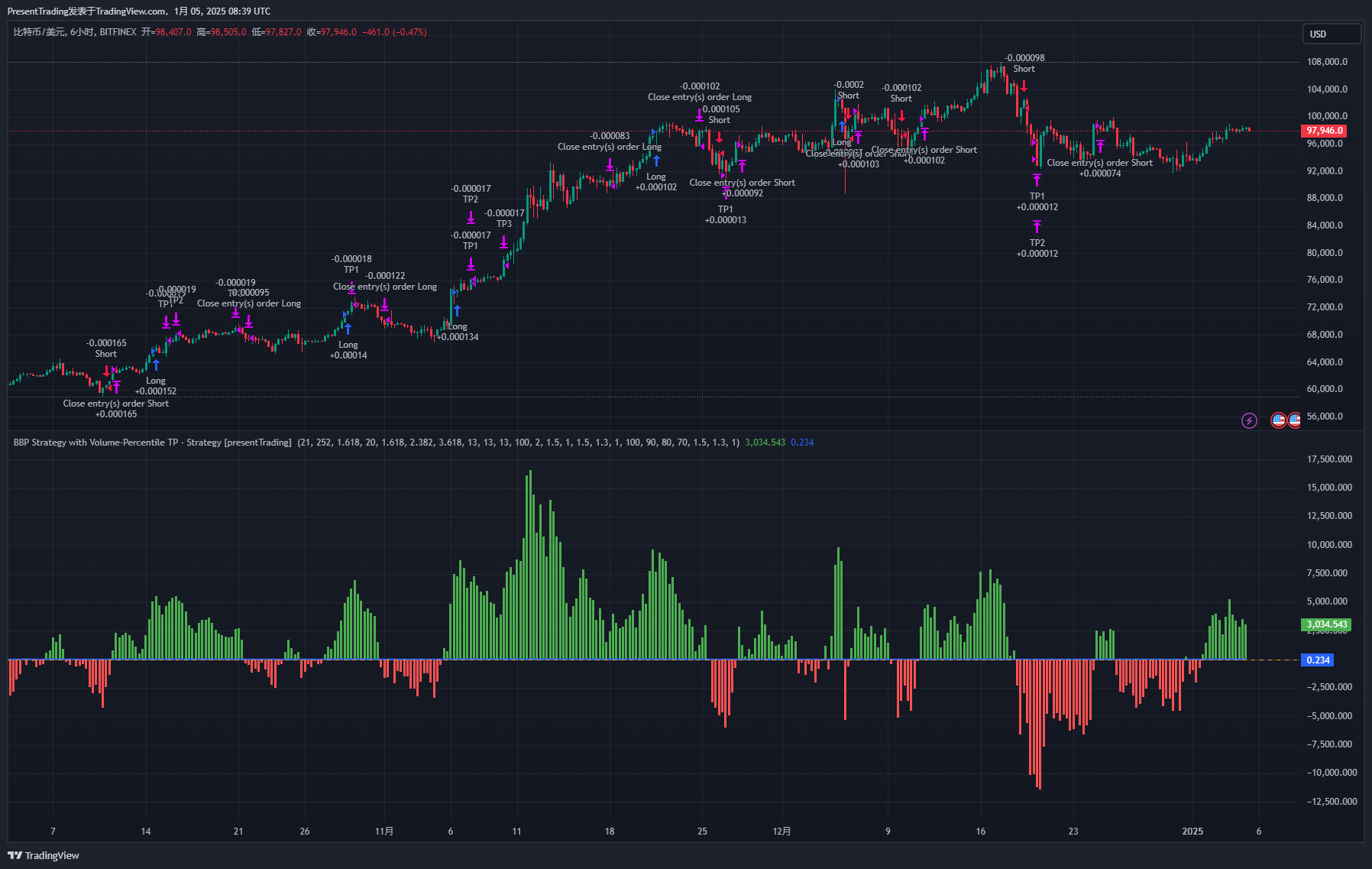
Task: Click the 10,000.000 indicator axis label
Action: pos(1329,545)
